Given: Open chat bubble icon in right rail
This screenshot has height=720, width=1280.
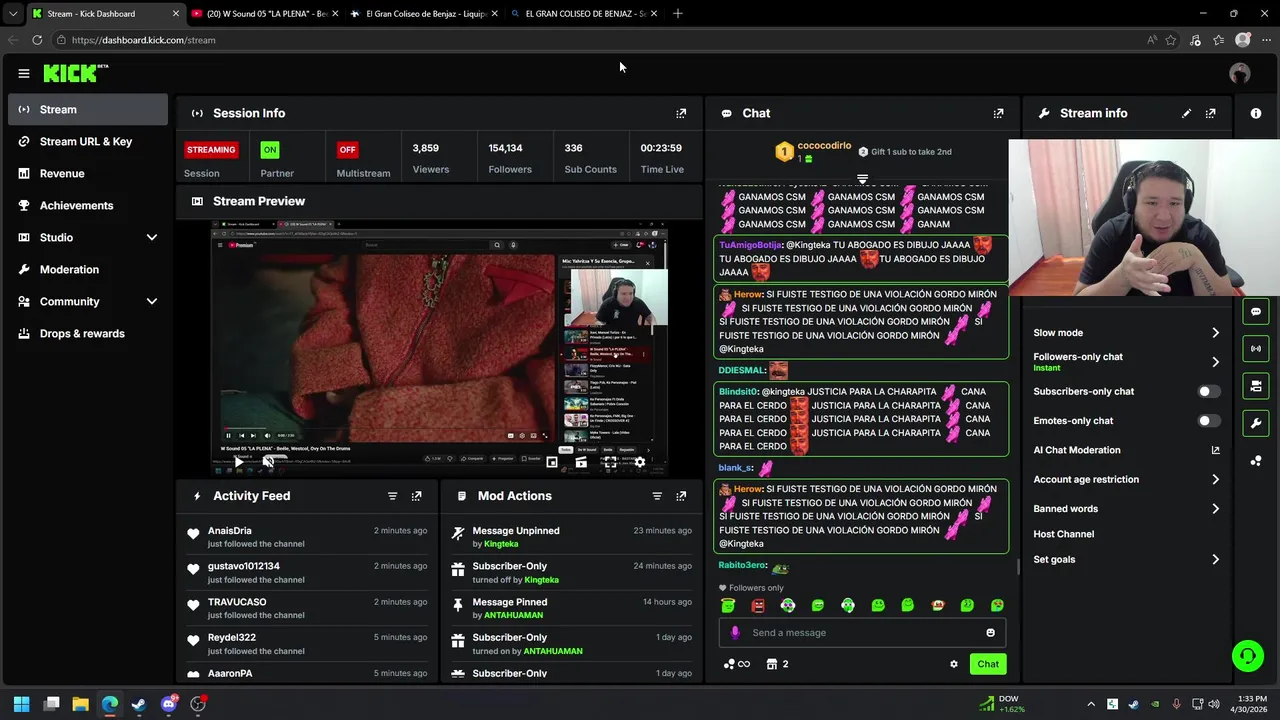Looking at the screenshot, I should (x=1256, y=311).
